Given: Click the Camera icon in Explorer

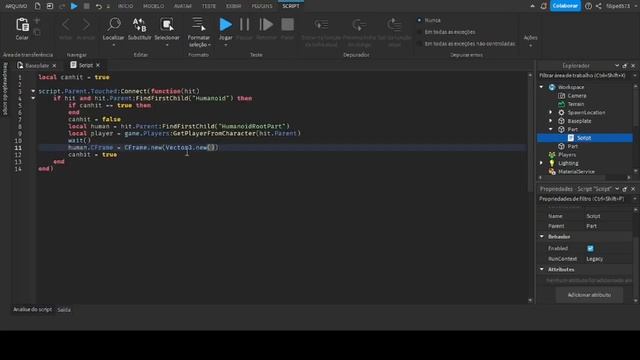Looking at the screenshot, I should 562,96.
